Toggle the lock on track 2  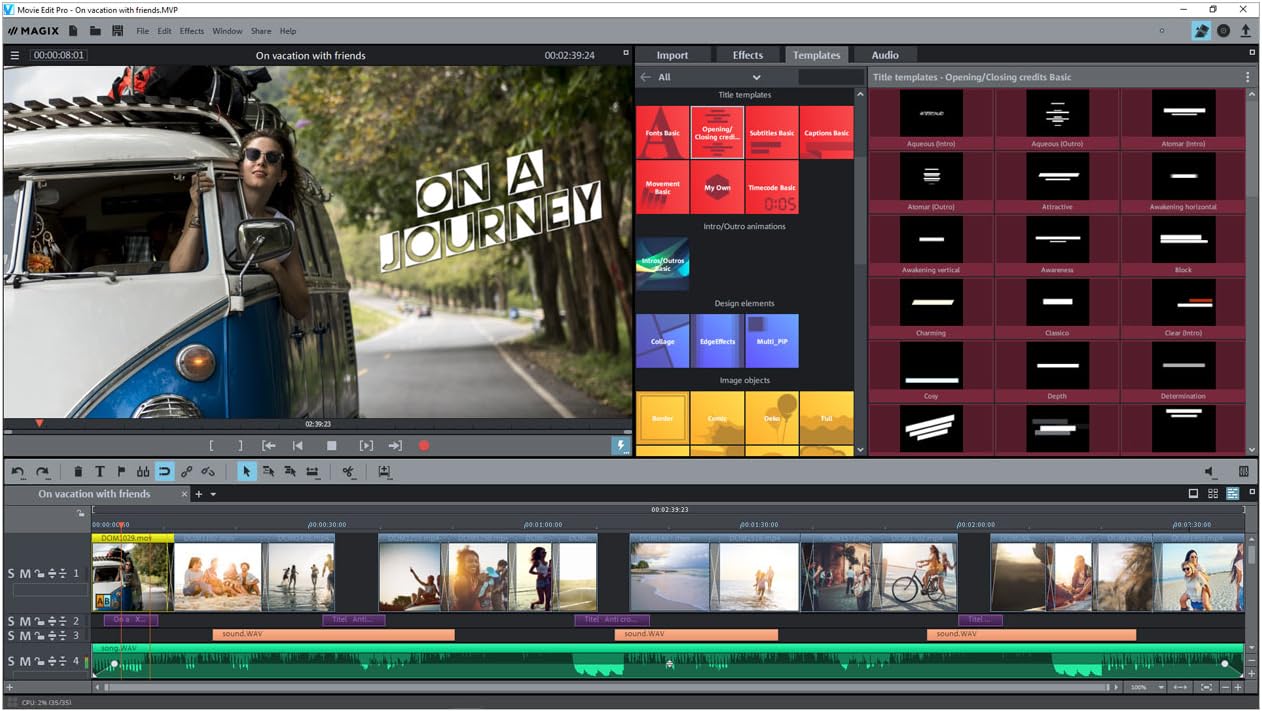pyautogui.click(x=39, y=622)
